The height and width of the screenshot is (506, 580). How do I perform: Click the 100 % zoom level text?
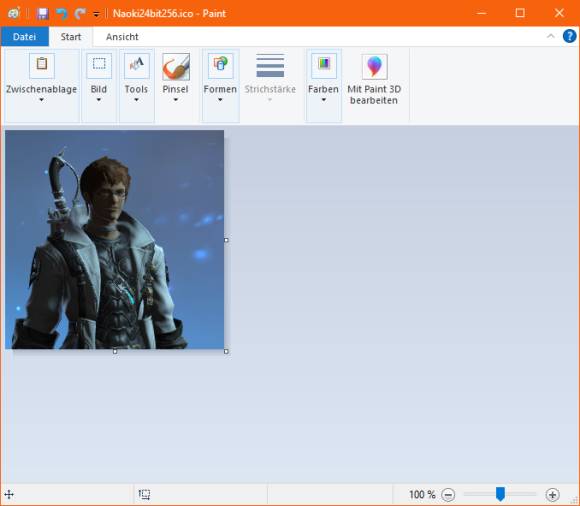tap(422, 495)
